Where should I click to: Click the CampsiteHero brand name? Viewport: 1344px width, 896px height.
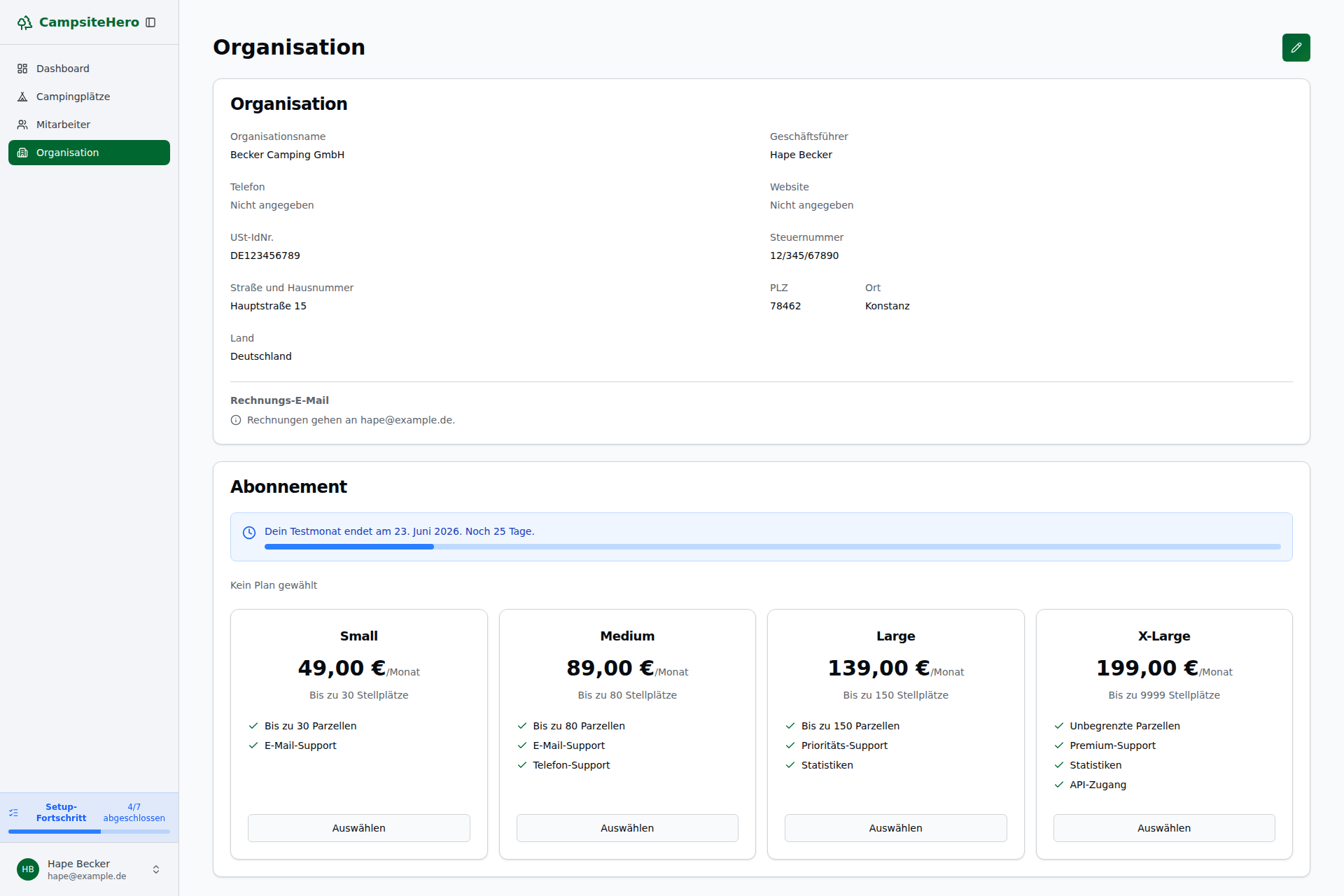[x=89, y=22]
